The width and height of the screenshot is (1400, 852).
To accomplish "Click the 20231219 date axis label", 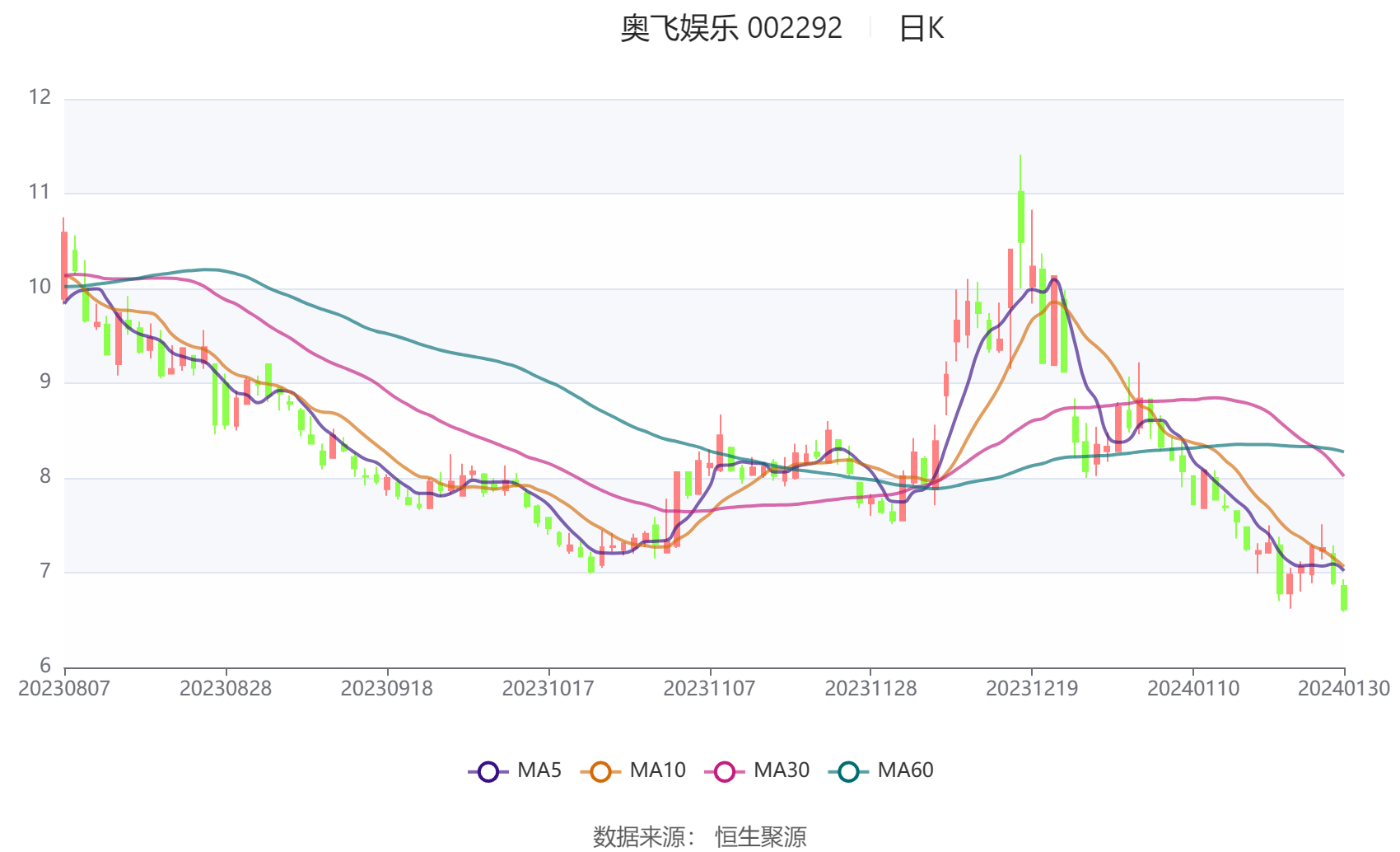I will [x=1032, y=689].
